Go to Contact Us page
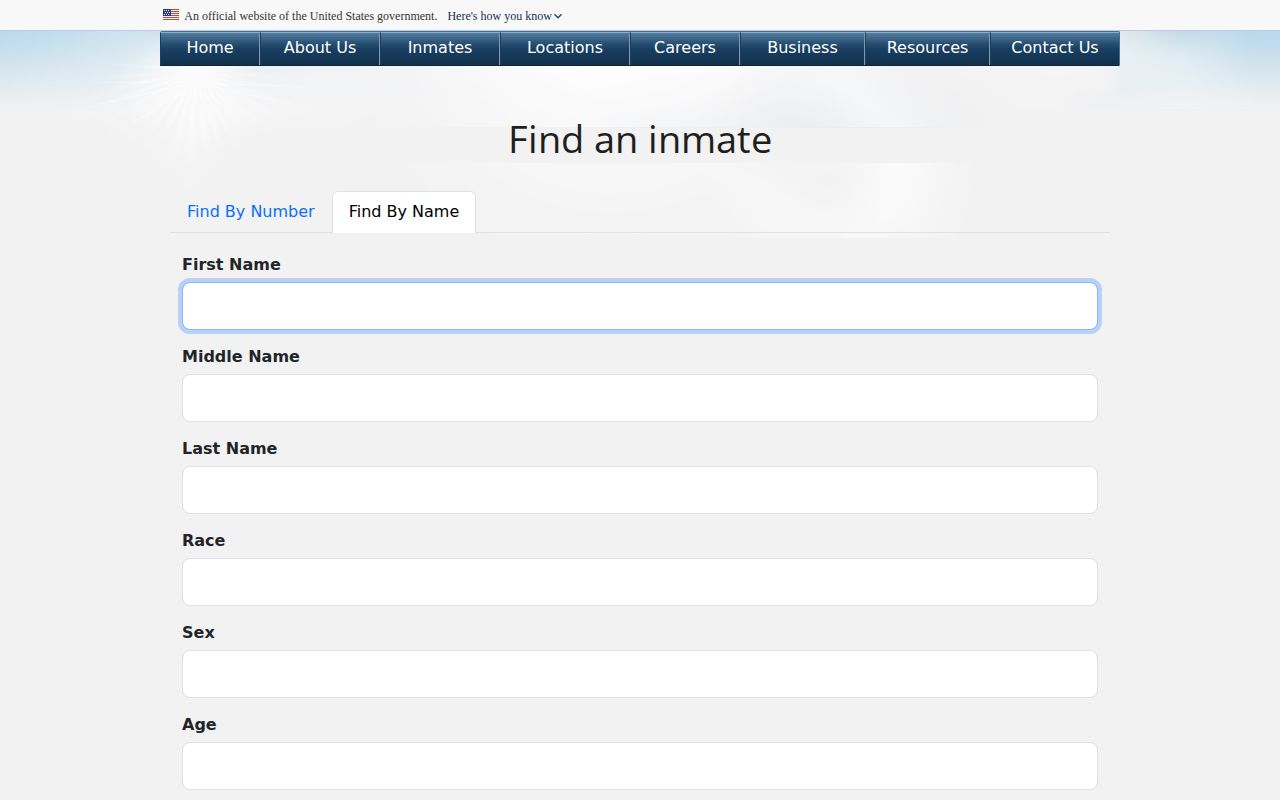The width and height of the screenshot is (1280, 800). pyautogui.click(x=1055, y=48)
